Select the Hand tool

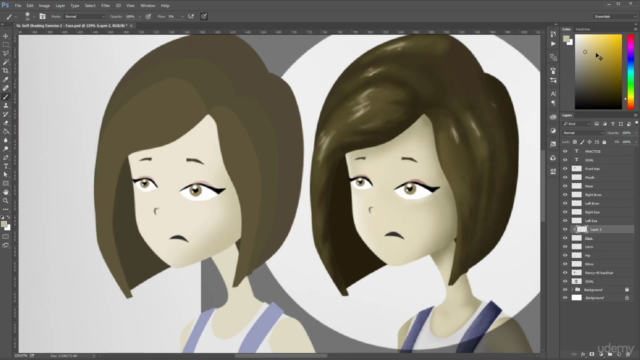[x=6, y=192]
